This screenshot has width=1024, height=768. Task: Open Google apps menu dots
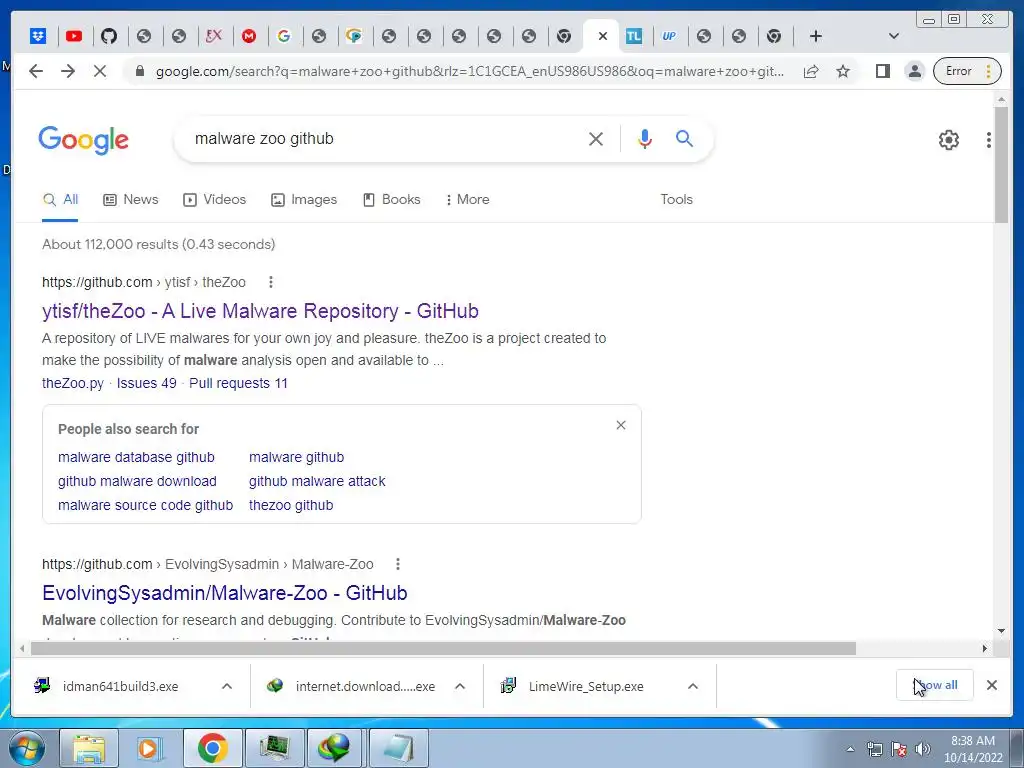tap(989, 140)
